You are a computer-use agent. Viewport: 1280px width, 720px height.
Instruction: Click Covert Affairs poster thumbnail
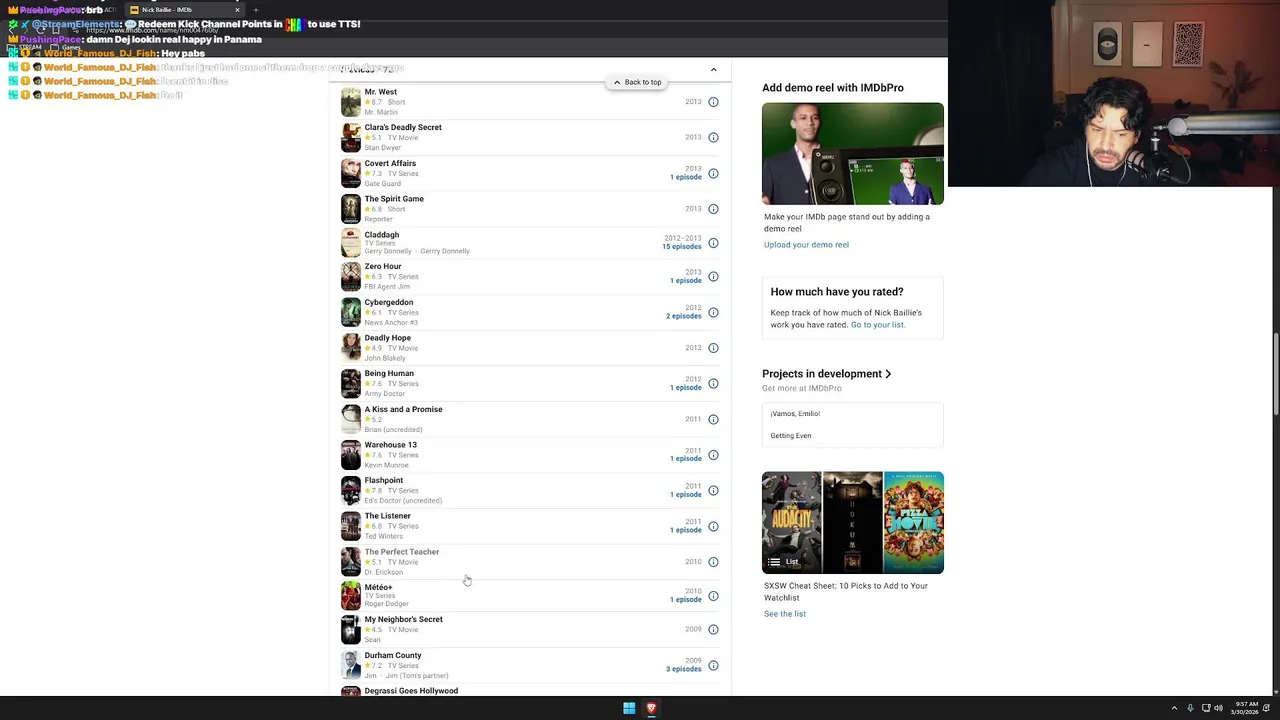(350, 173)
